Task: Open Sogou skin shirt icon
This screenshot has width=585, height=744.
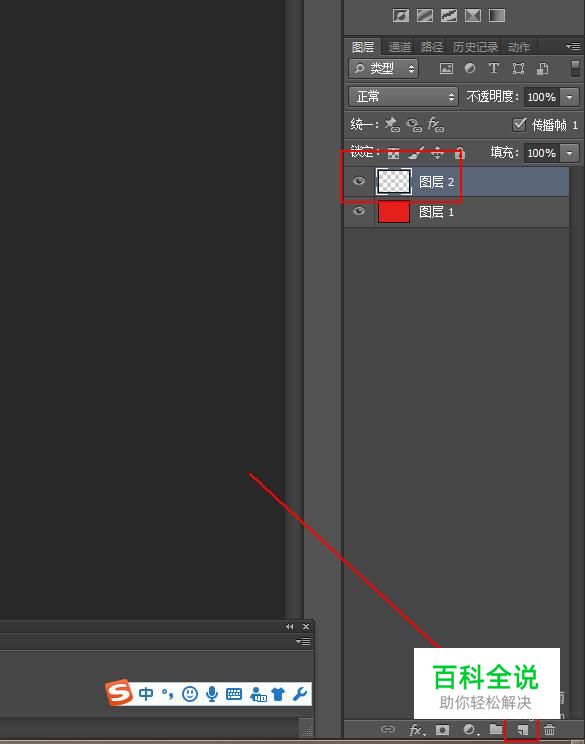Action: click(x=278, y=694)
